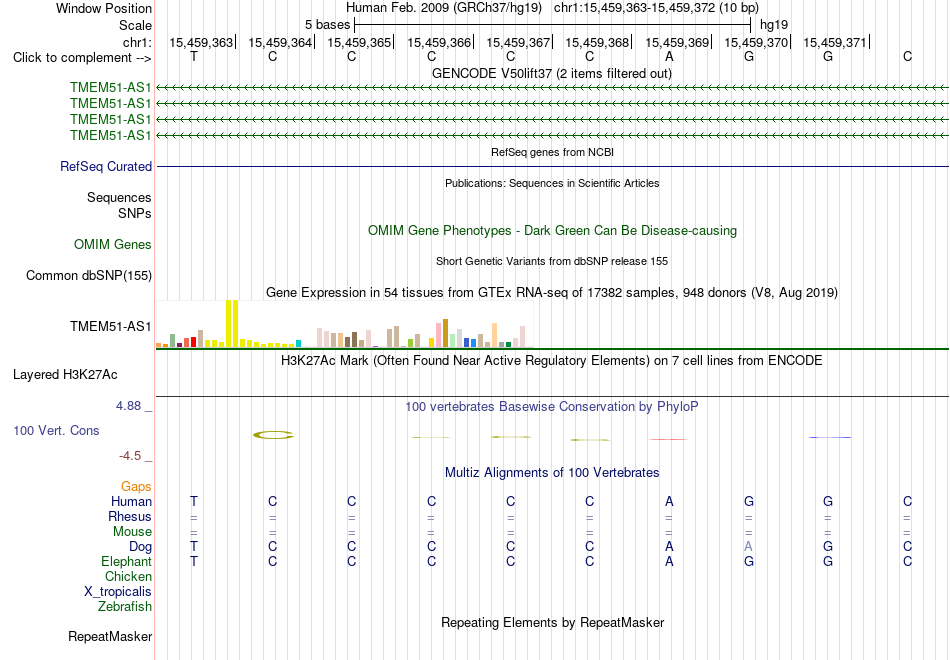The height and width of the screenshot is (660, 950).
Task: Open the Layered H3K27Ac track label
Action: (65, 375)
